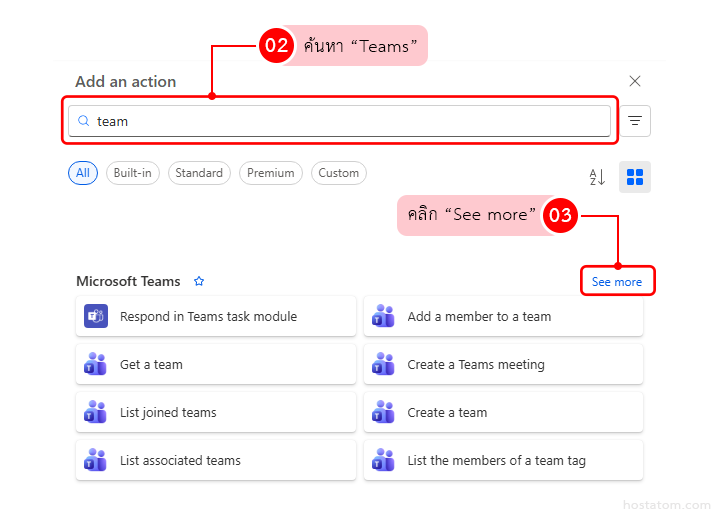Enable the Premium filter chip
The width and height of the screenshot is (720, 516).
[270, 173]
